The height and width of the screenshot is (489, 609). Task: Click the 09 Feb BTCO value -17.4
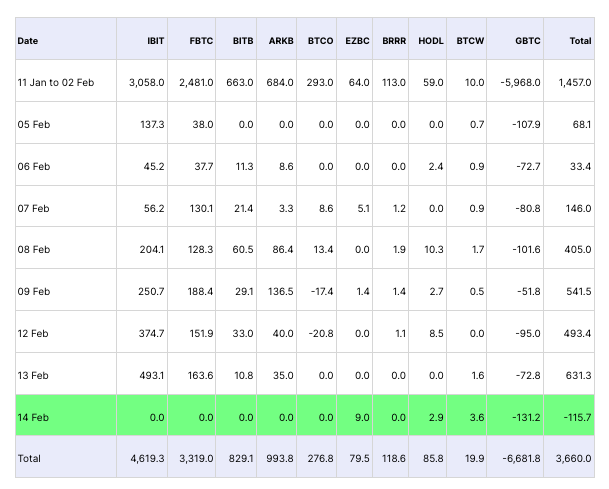tap(321, 290)
